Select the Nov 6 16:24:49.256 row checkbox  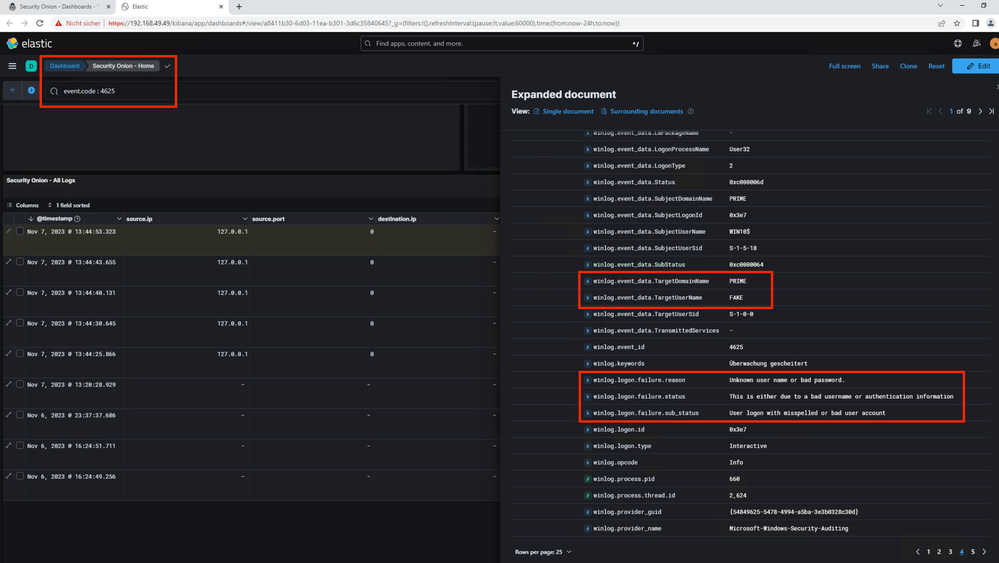click(x=20, y=476)
